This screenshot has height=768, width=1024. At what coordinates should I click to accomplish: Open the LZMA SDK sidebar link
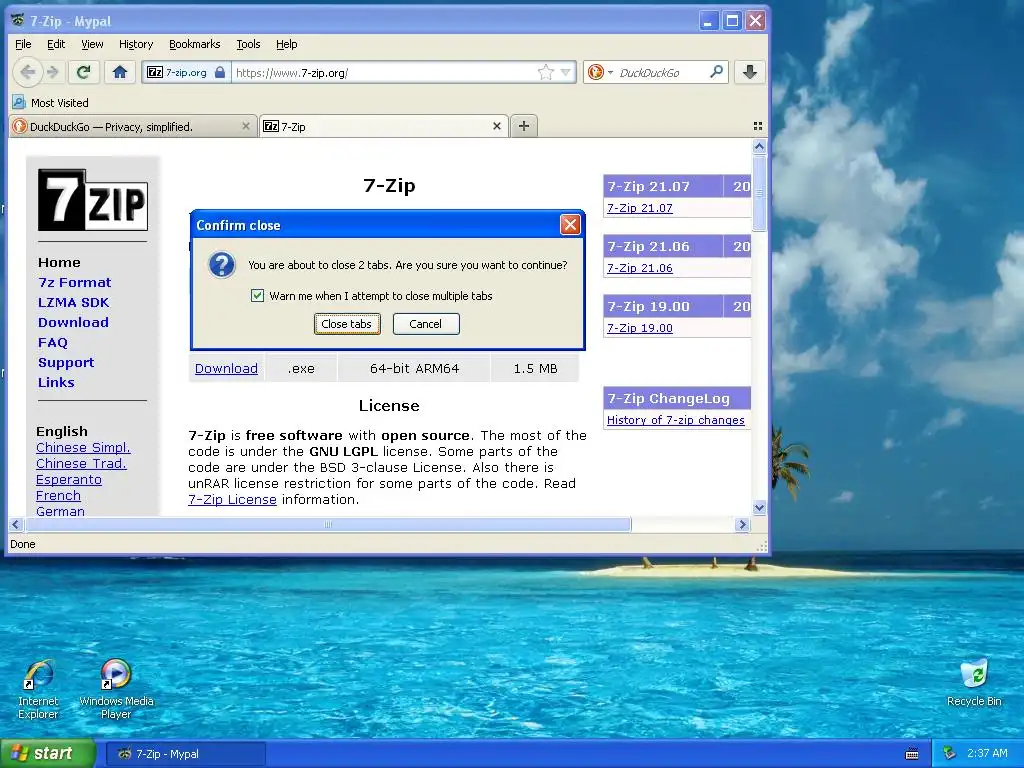(x=73, y=302)
